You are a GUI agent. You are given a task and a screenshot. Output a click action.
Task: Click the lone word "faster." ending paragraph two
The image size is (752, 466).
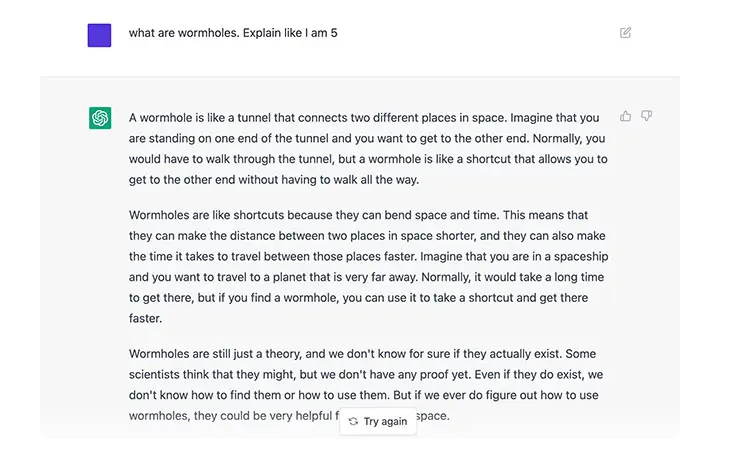(x=145, y=318)
